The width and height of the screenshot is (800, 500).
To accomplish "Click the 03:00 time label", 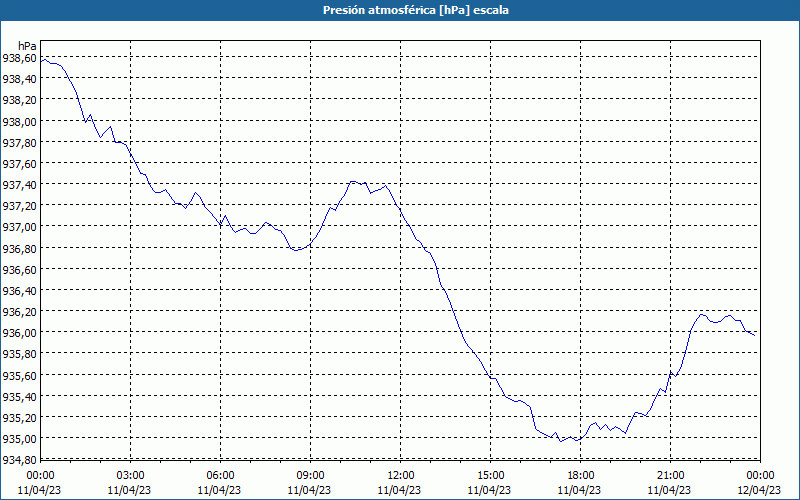I will [x=131, y=476].
